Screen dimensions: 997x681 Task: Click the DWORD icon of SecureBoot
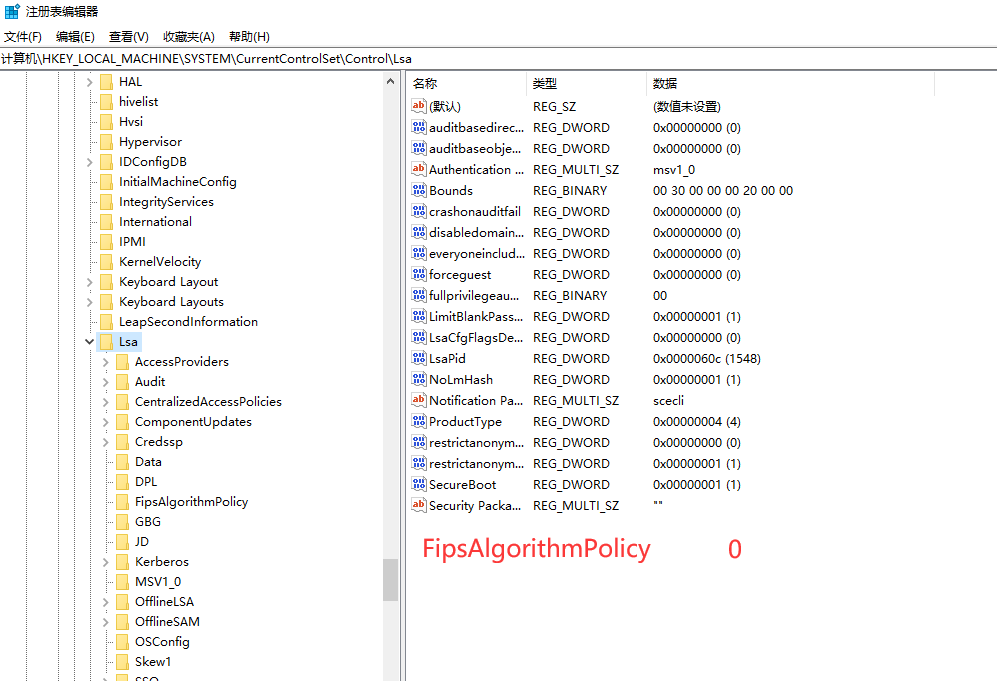418,484
